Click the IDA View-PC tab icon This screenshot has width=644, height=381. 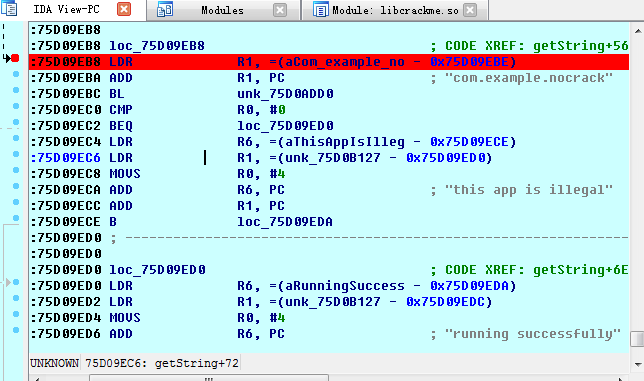pos(9,9)
